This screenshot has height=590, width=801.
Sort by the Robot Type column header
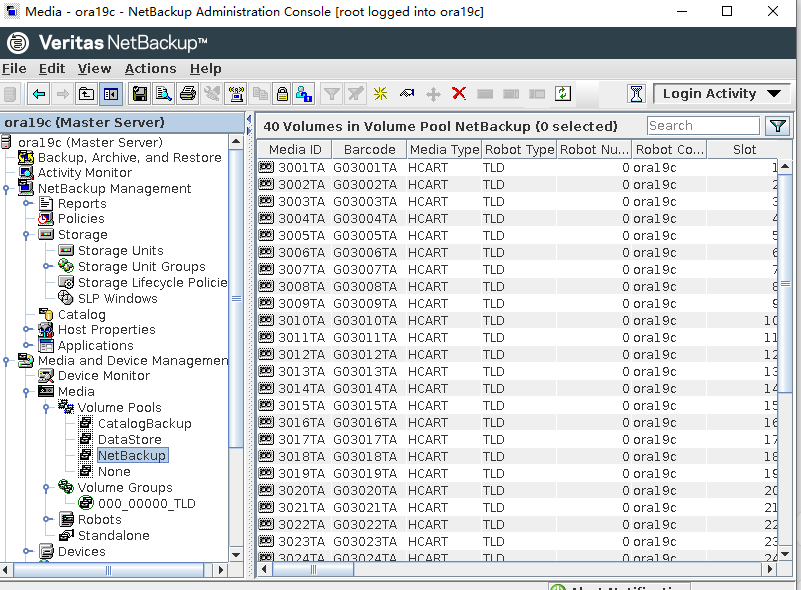tap(520, 150)
